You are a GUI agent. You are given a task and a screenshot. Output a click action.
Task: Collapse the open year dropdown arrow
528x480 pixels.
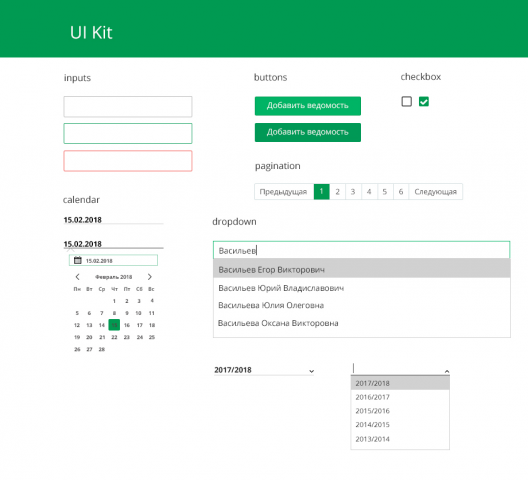coord(447,371)
